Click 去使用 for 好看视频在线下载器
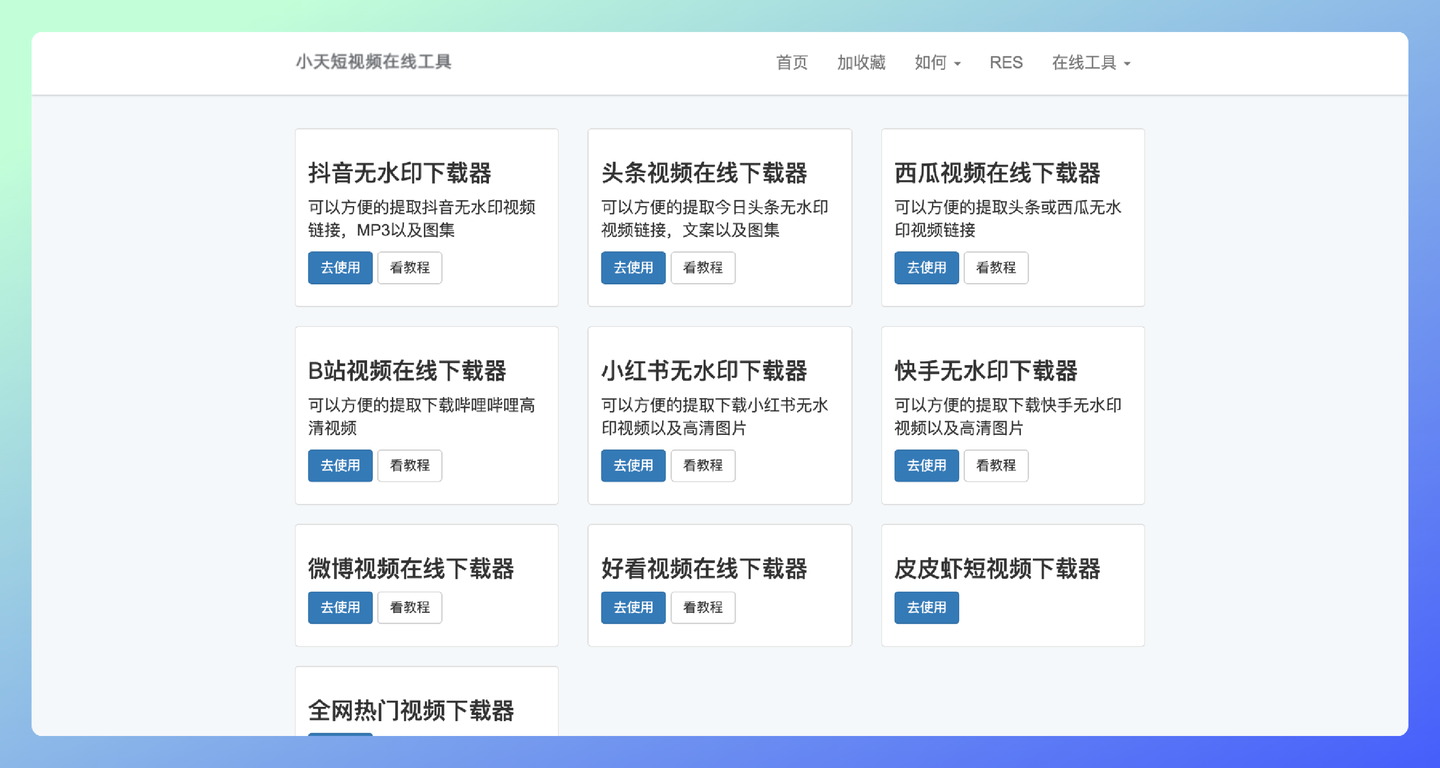The width and height of the screenshot is (1440, 768). (x=633, y=608)
